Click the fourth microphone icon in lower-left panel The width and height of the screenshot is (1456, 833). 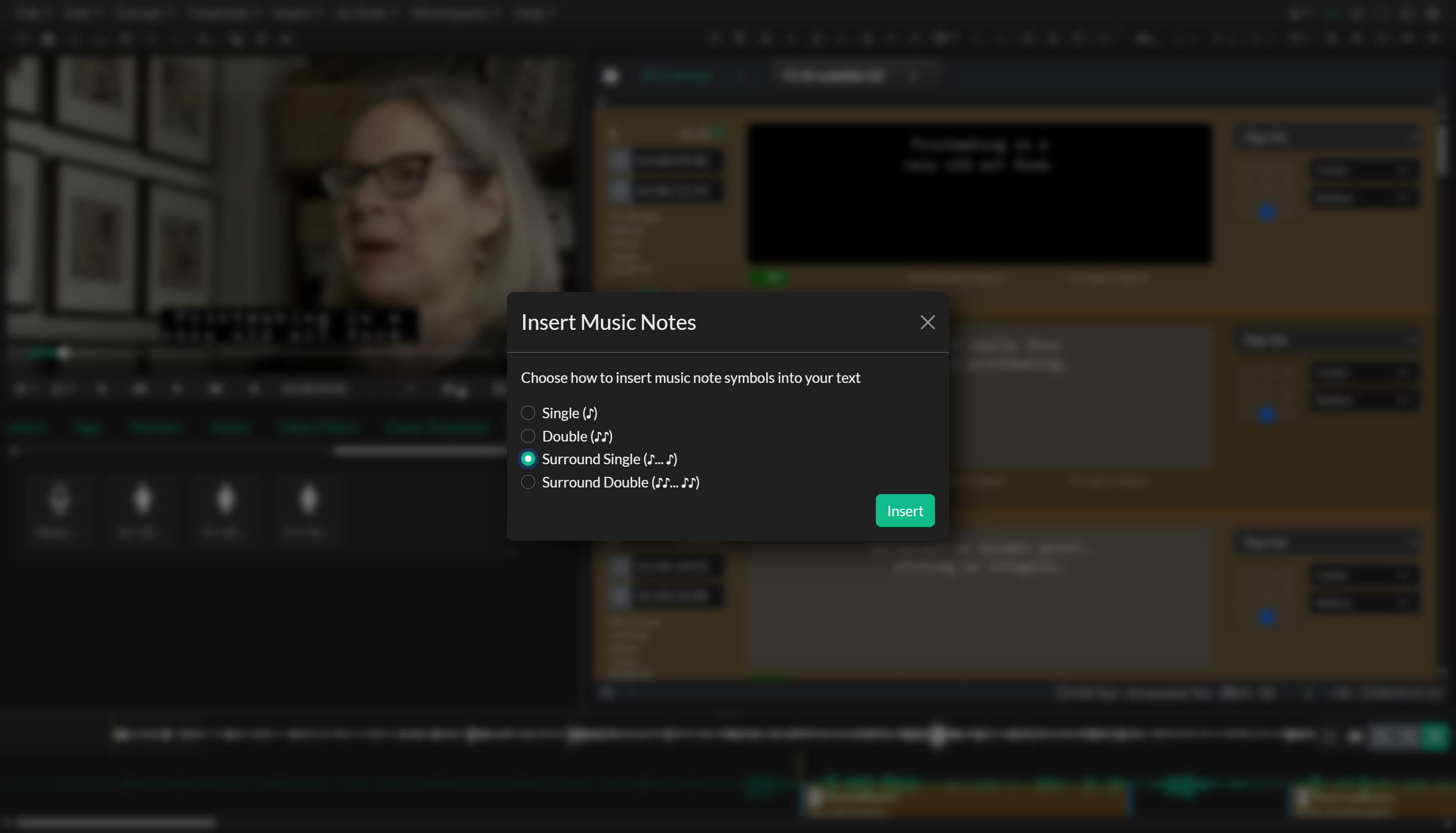[x=308, y=500]
